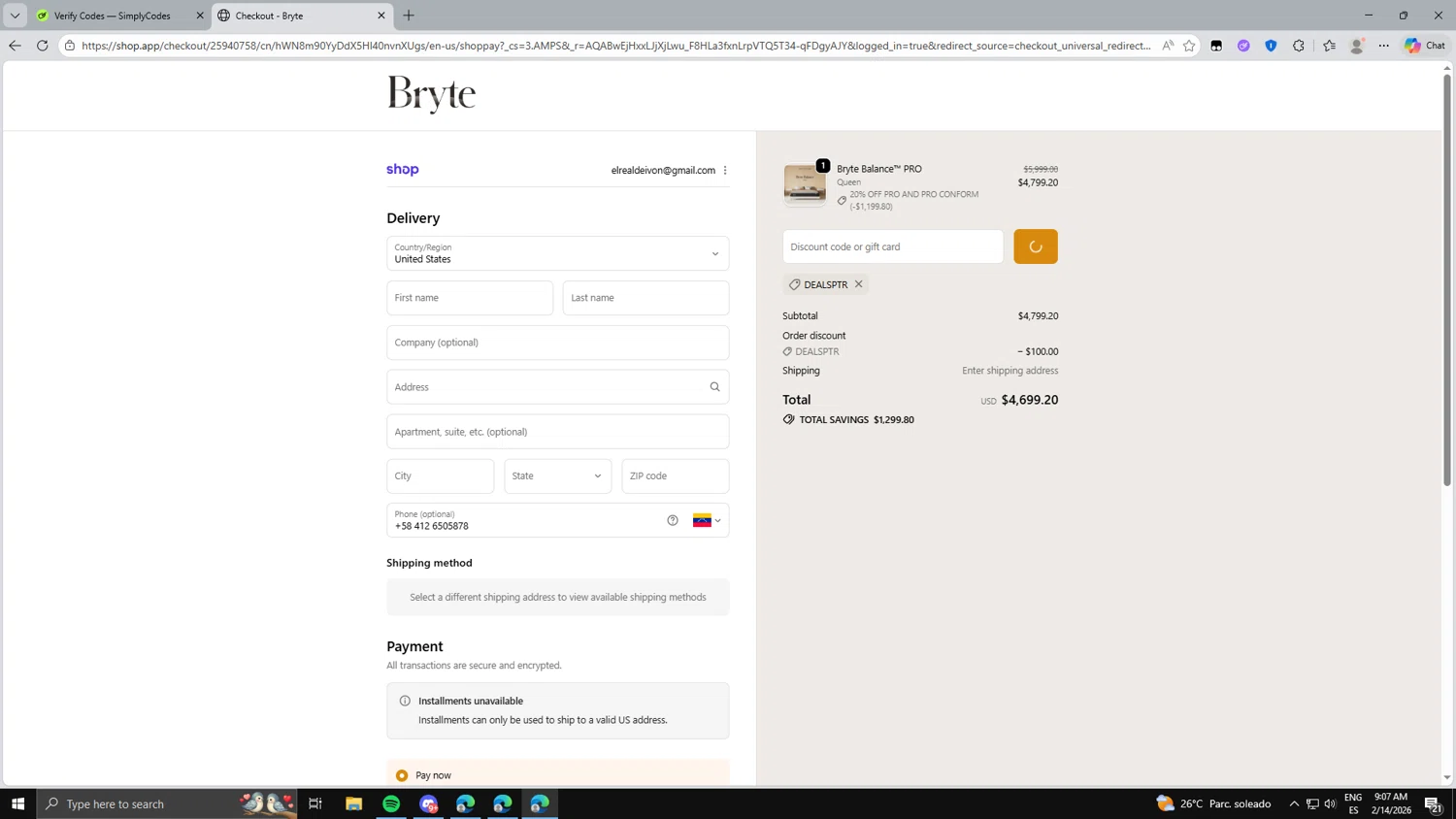This screenshot has width=1456, height=819.
Task: Add page to favorites star
Action: pyautogui.click(x=1189, y=46)
